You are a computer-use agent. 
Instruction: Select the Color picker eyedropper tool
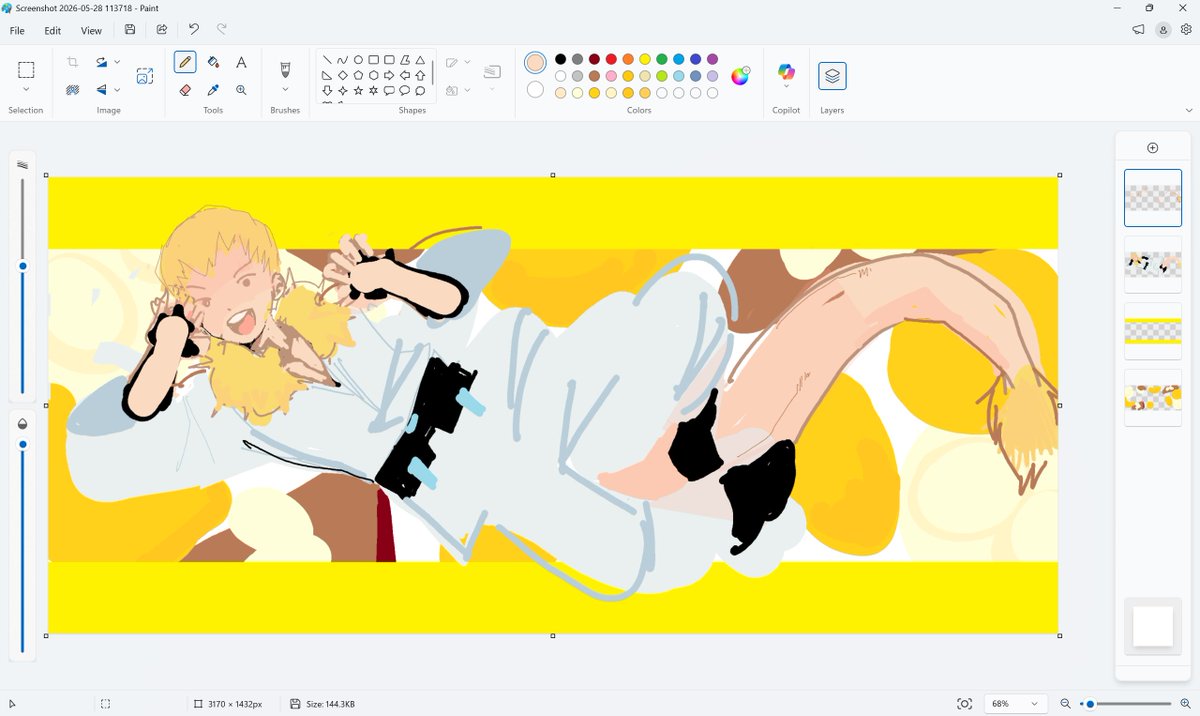(x=213, y=89)
